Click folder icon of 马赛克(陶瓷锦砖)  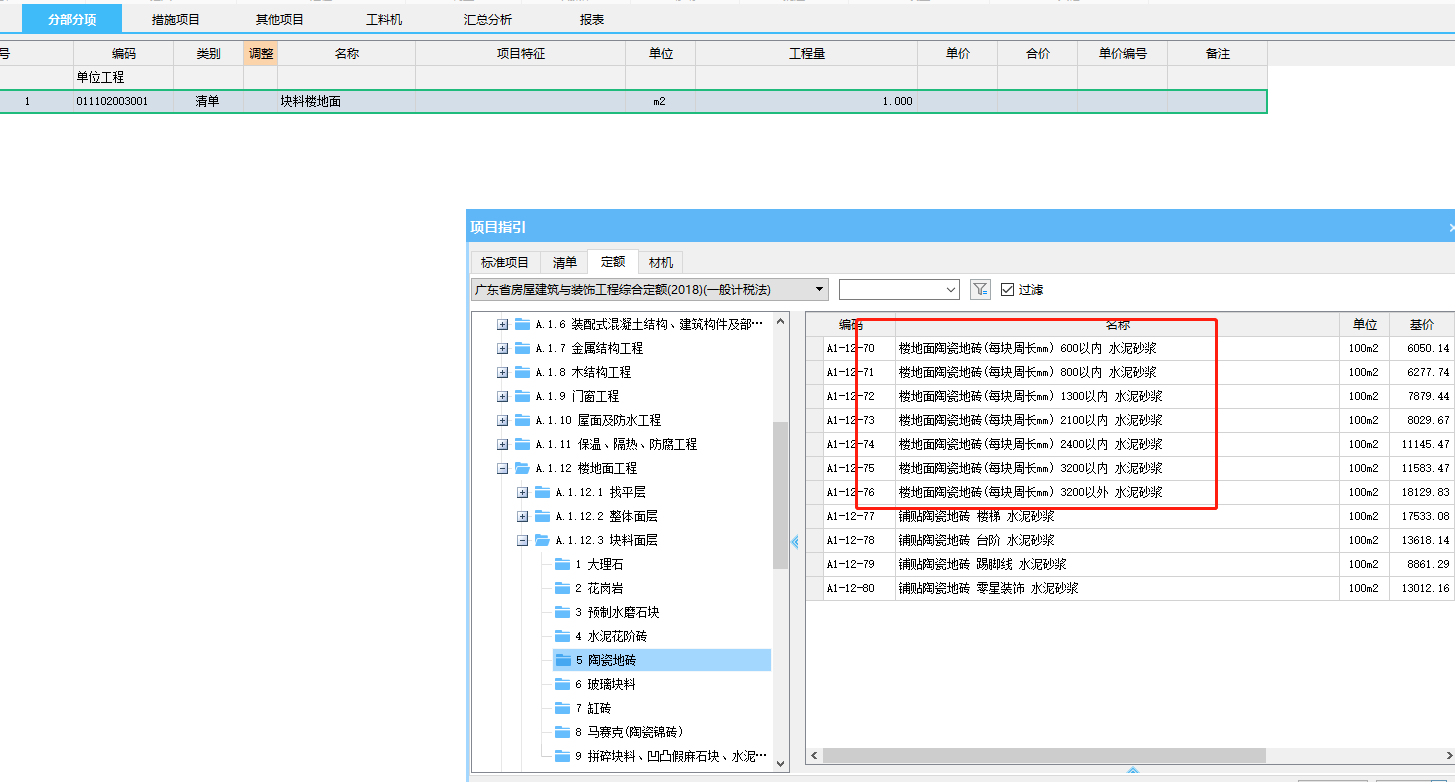563,732
